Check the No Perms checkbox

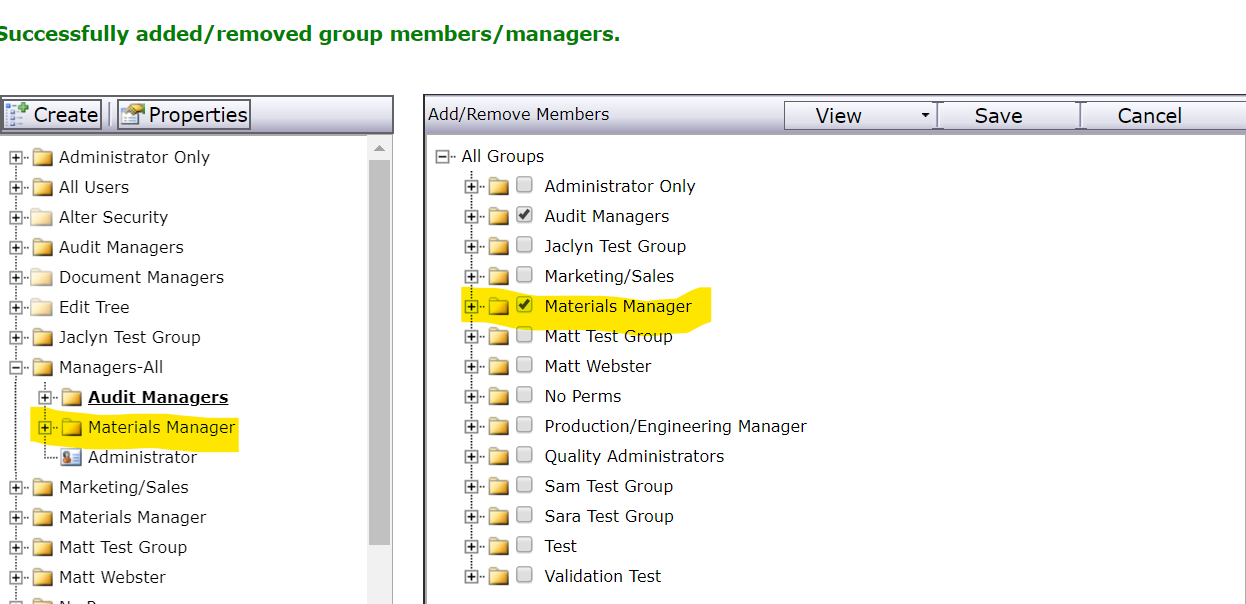tap(524, 395)
